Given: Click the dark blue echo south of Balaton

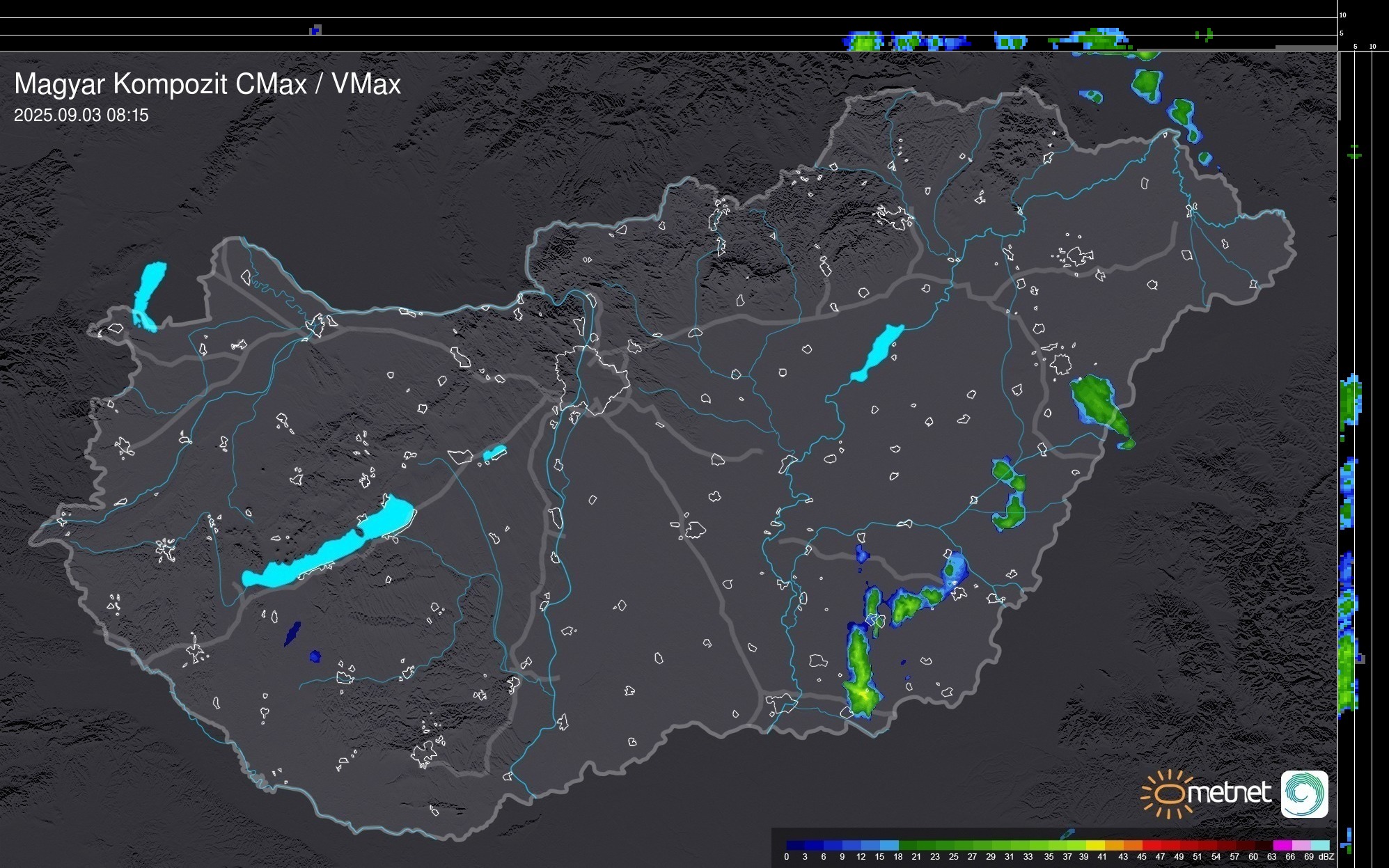Looking at the screenshot, I should (292, 633).
